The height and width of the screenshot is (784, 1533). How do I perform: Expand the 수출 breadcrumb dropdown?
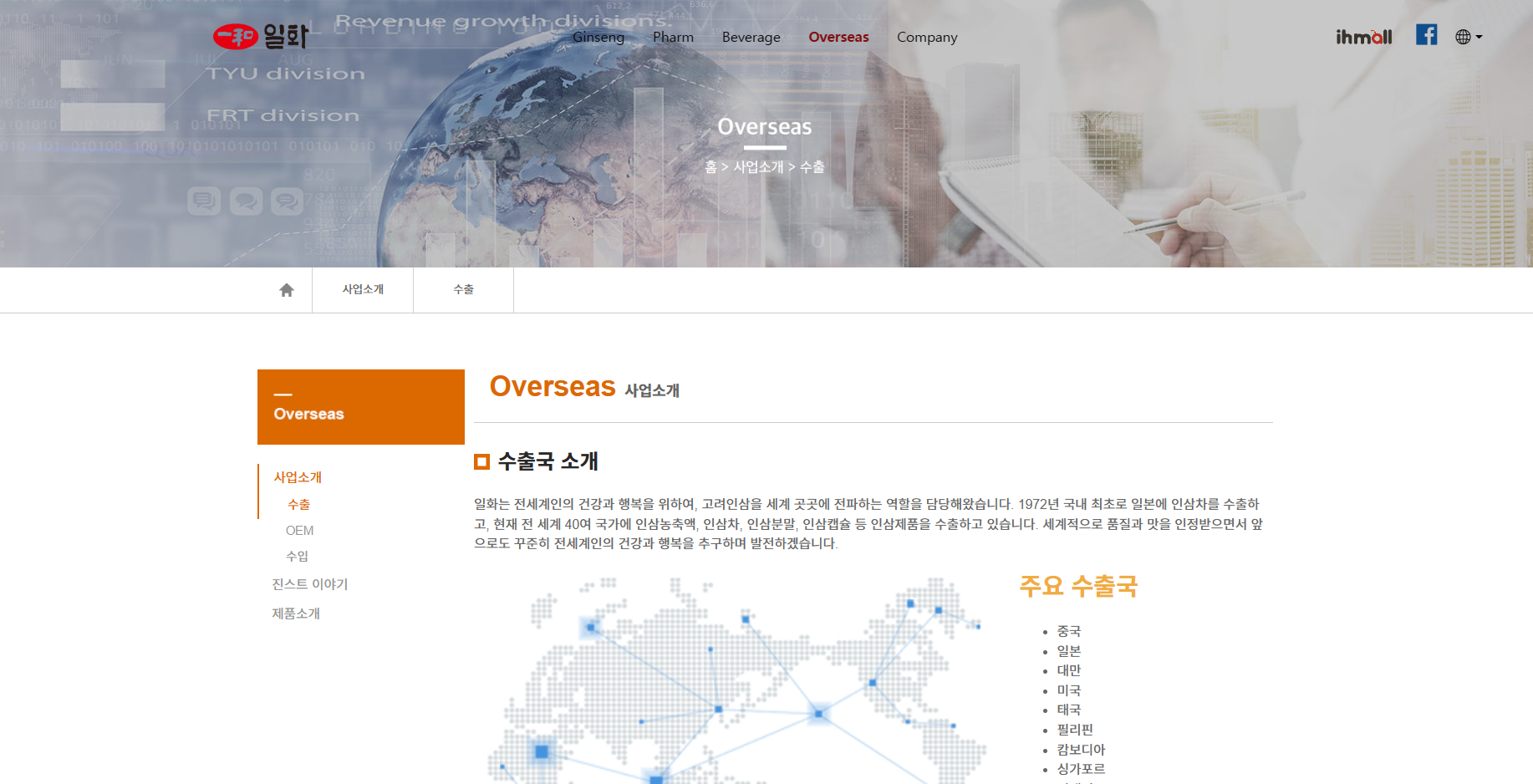click(463, 290)
